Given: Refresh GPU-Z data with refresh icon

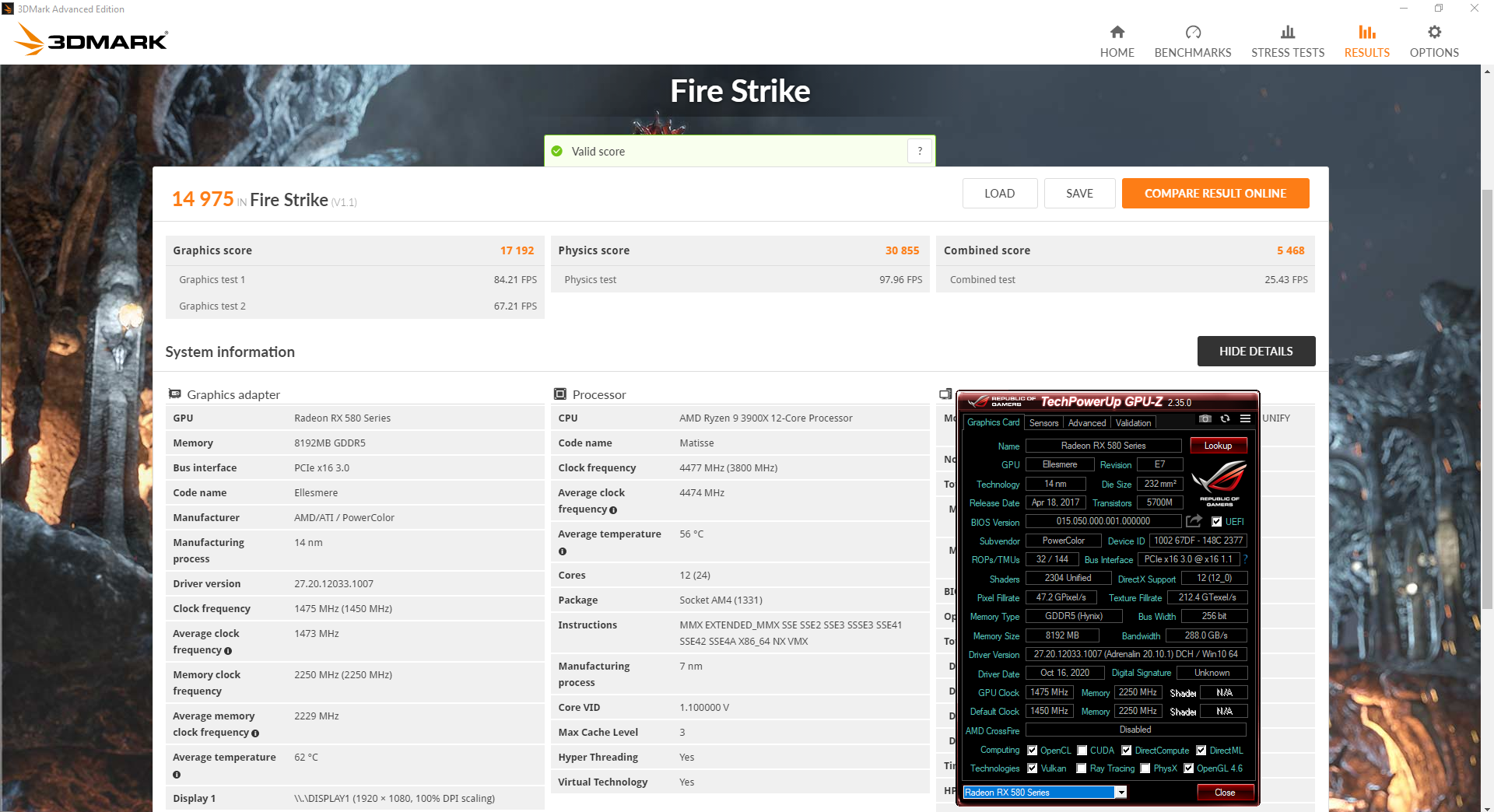Looking at the screenshot, I should click(1225, 418).
